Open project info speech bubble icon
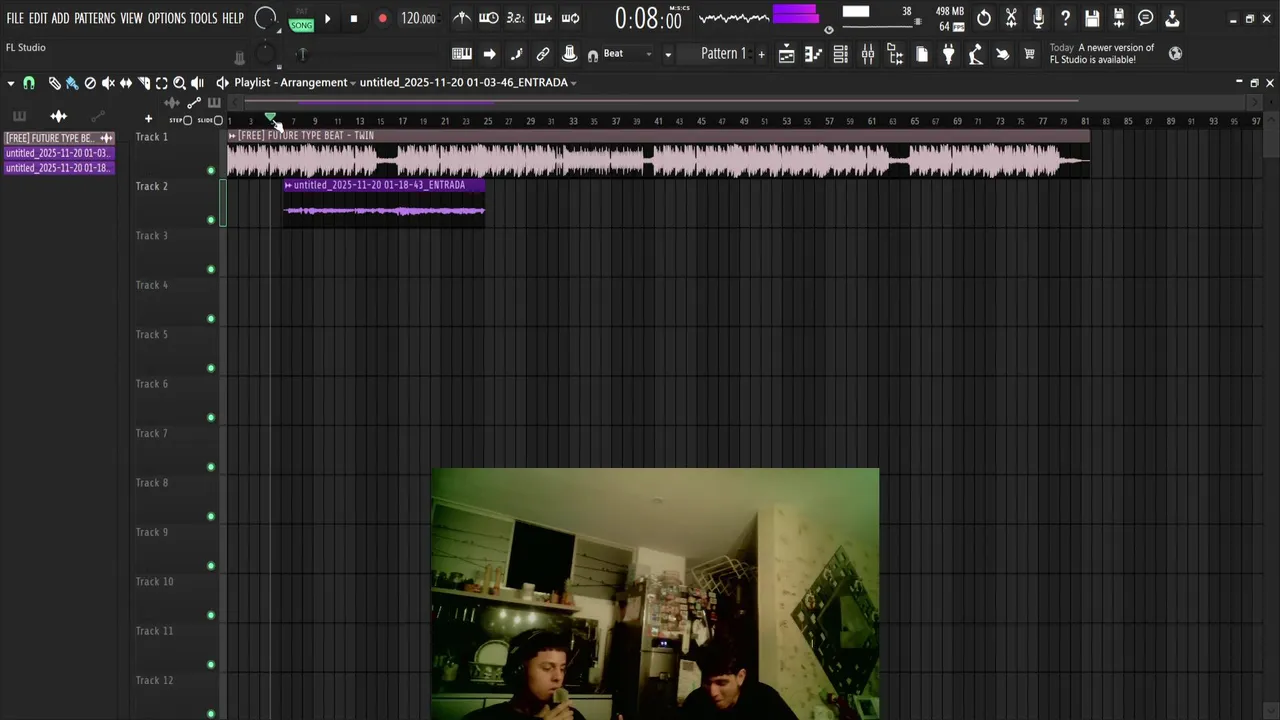Image resolution: width=1280 pixels, height=720 pixels. click(x=1146, y=18)
